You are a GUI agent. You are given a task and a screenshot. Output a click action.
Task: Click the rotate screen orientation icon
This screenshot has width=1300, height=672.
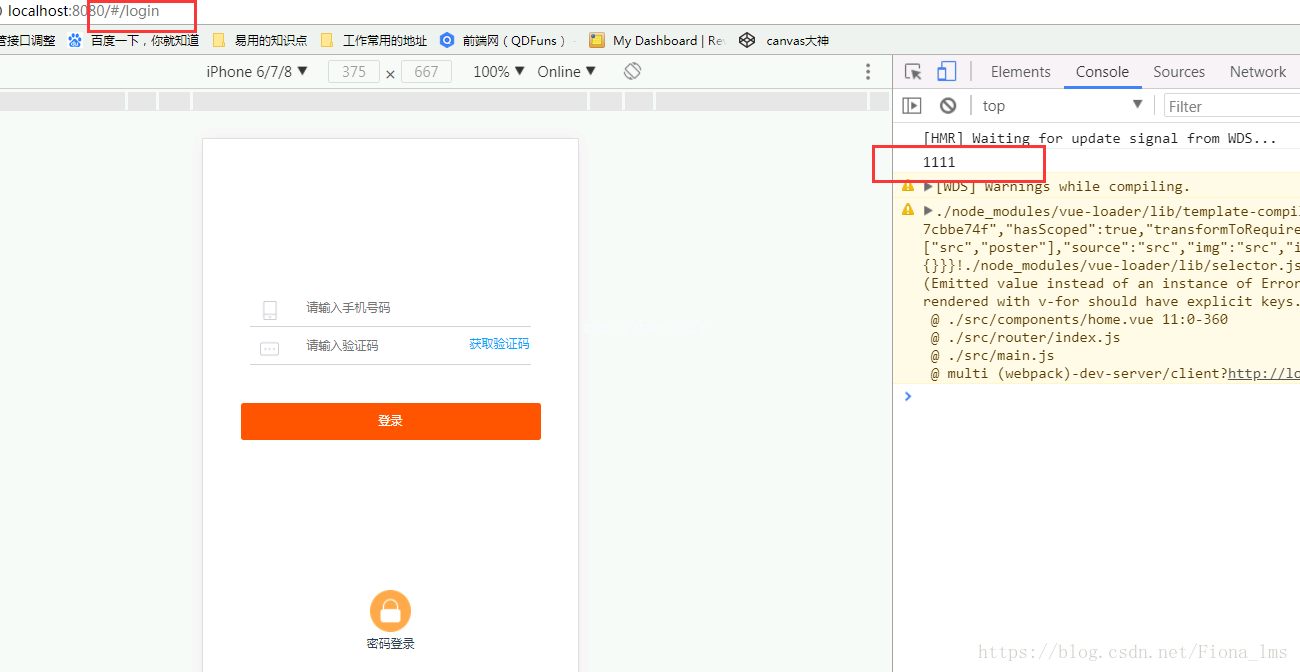632,72
